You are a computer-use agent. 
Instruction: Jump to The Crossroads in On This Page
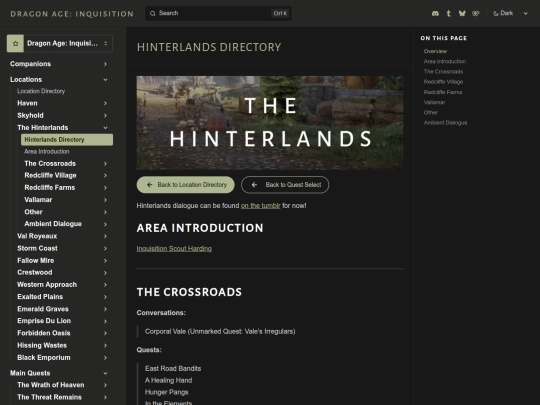[443, 72]
